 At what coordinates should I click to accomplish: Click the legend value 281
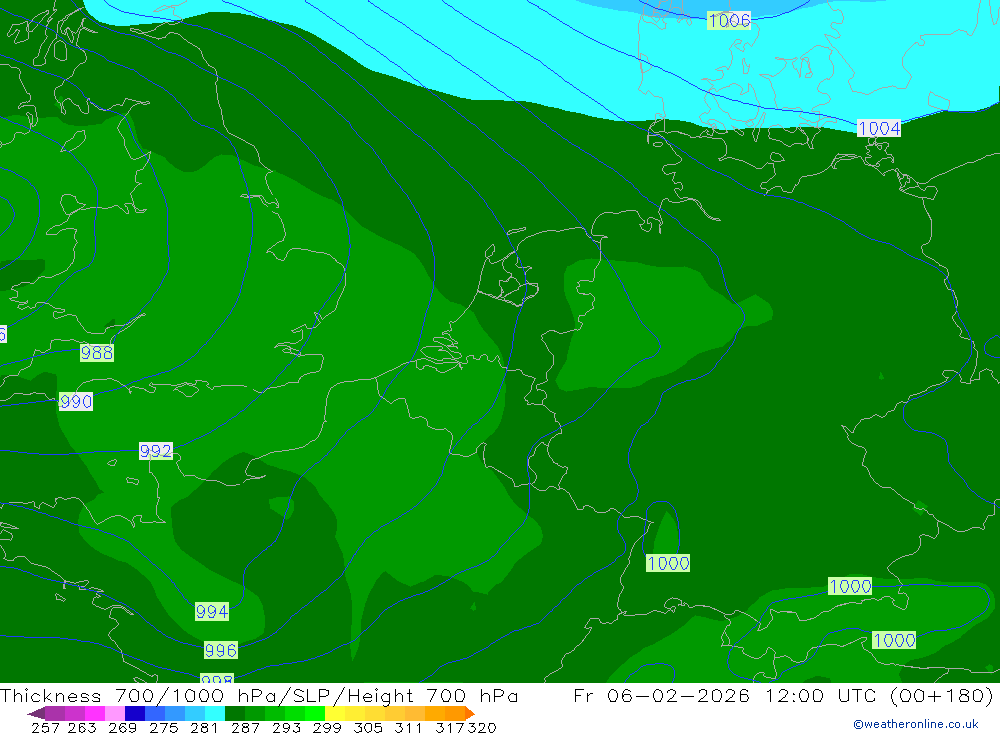tap(203, 727)
